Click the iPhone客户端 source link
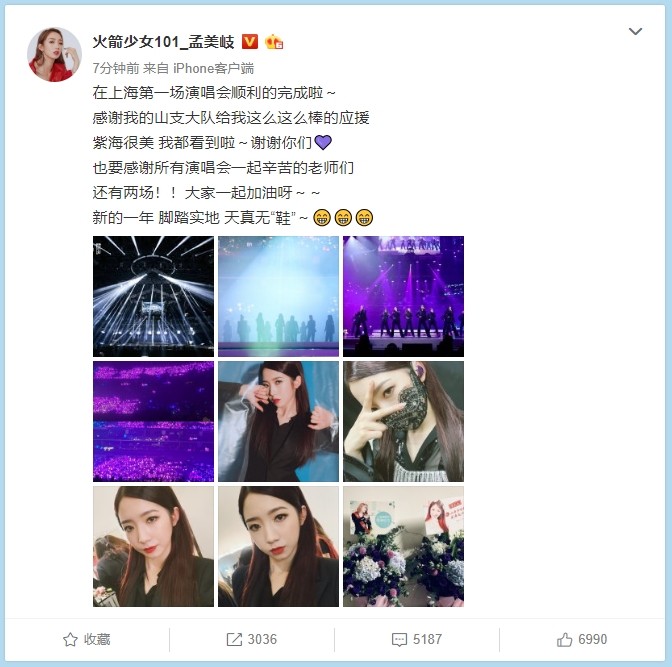 [213, 68]
